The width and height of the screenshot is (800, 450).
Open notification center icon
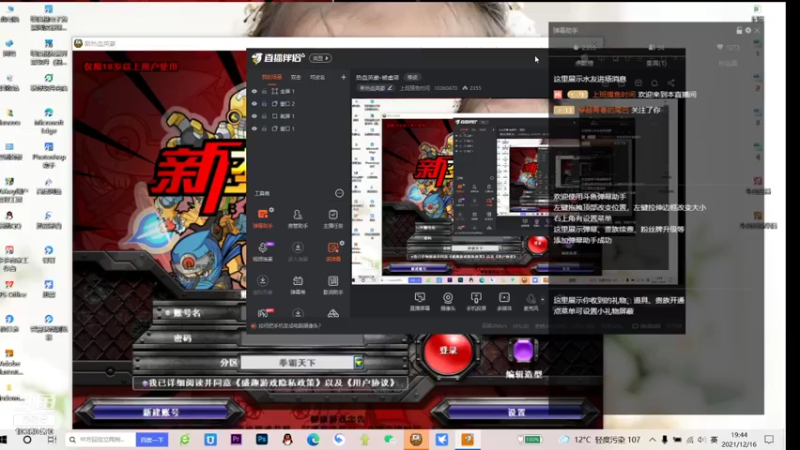769,439
